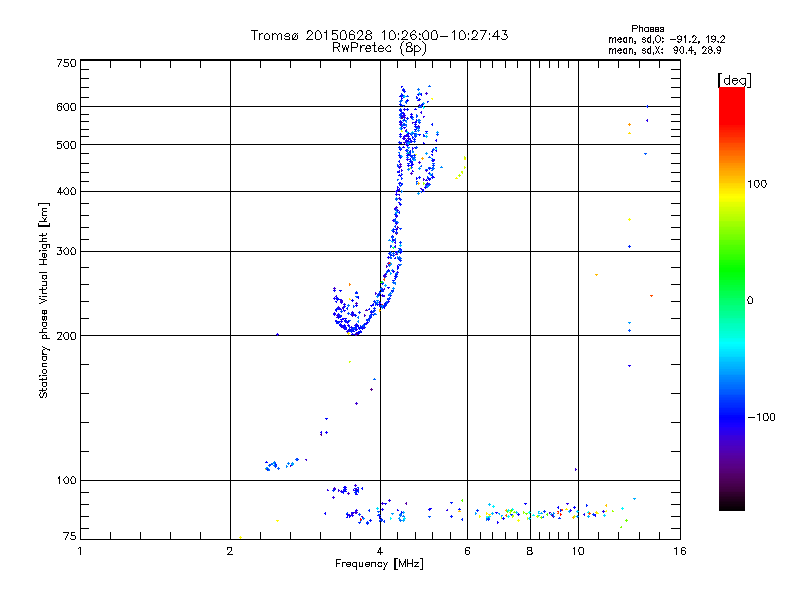The width and height of the screenshot is (800, 600).
Task: Click the phase color bar
Action: pyautogui.click(x=732, y=299)
